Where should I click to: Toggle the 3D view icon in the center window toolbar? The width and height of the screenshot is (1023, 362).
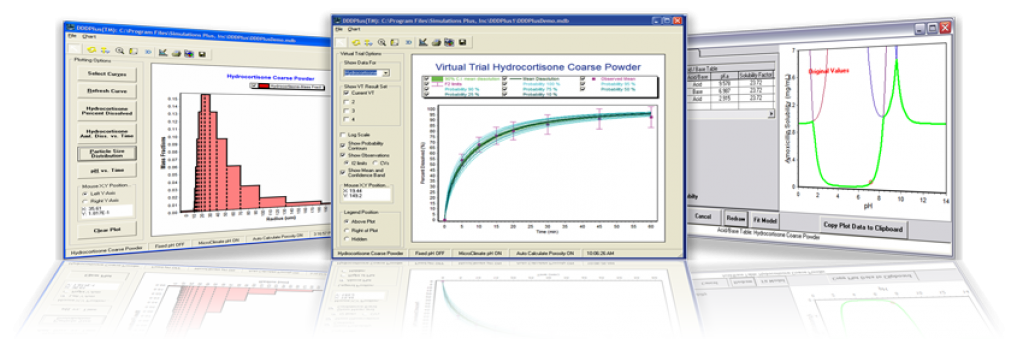pos(408,42)
